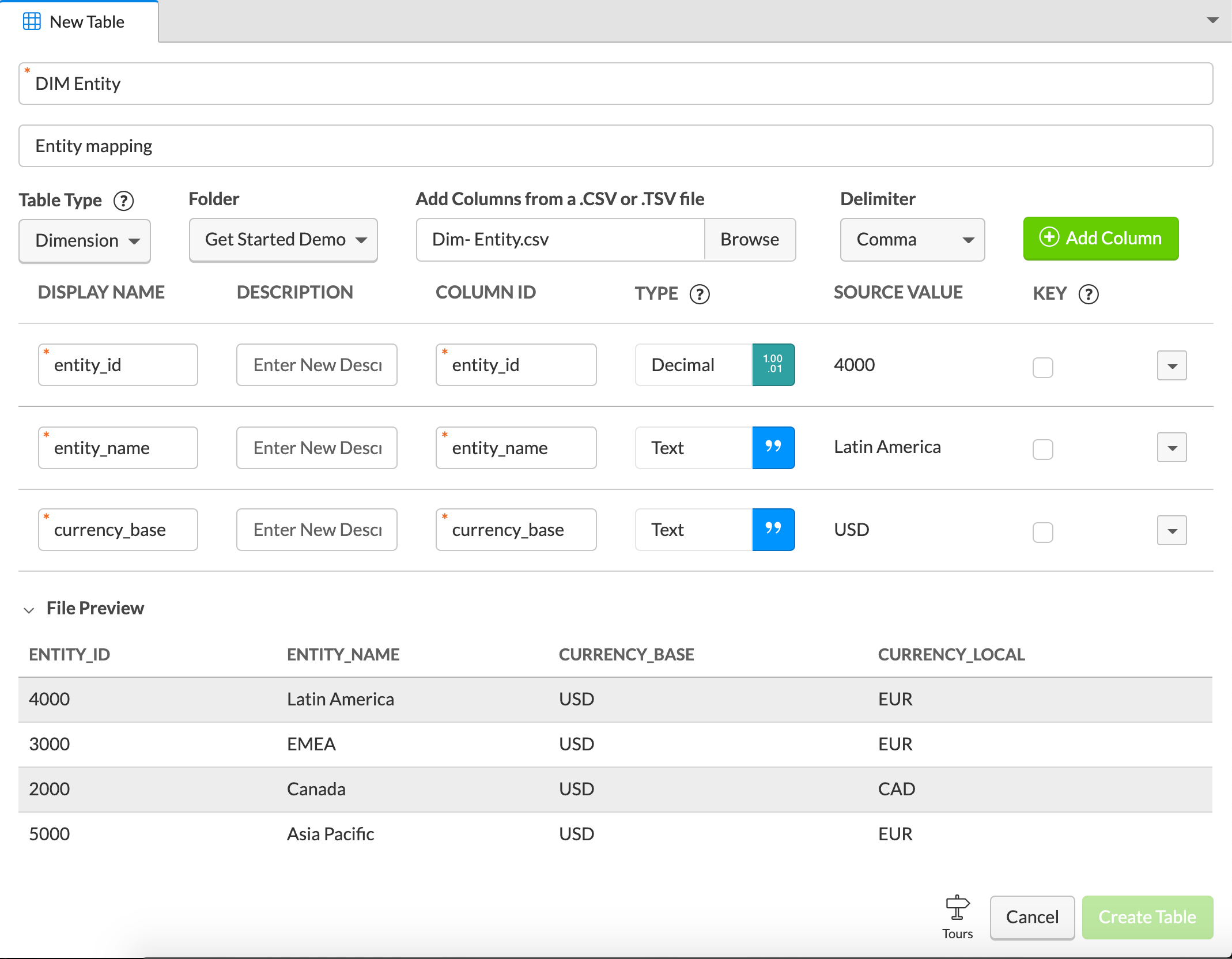1232x959 pixels.
Task: Check the Key checkbox for entity_name row
Action: [x=1042, y=450]
